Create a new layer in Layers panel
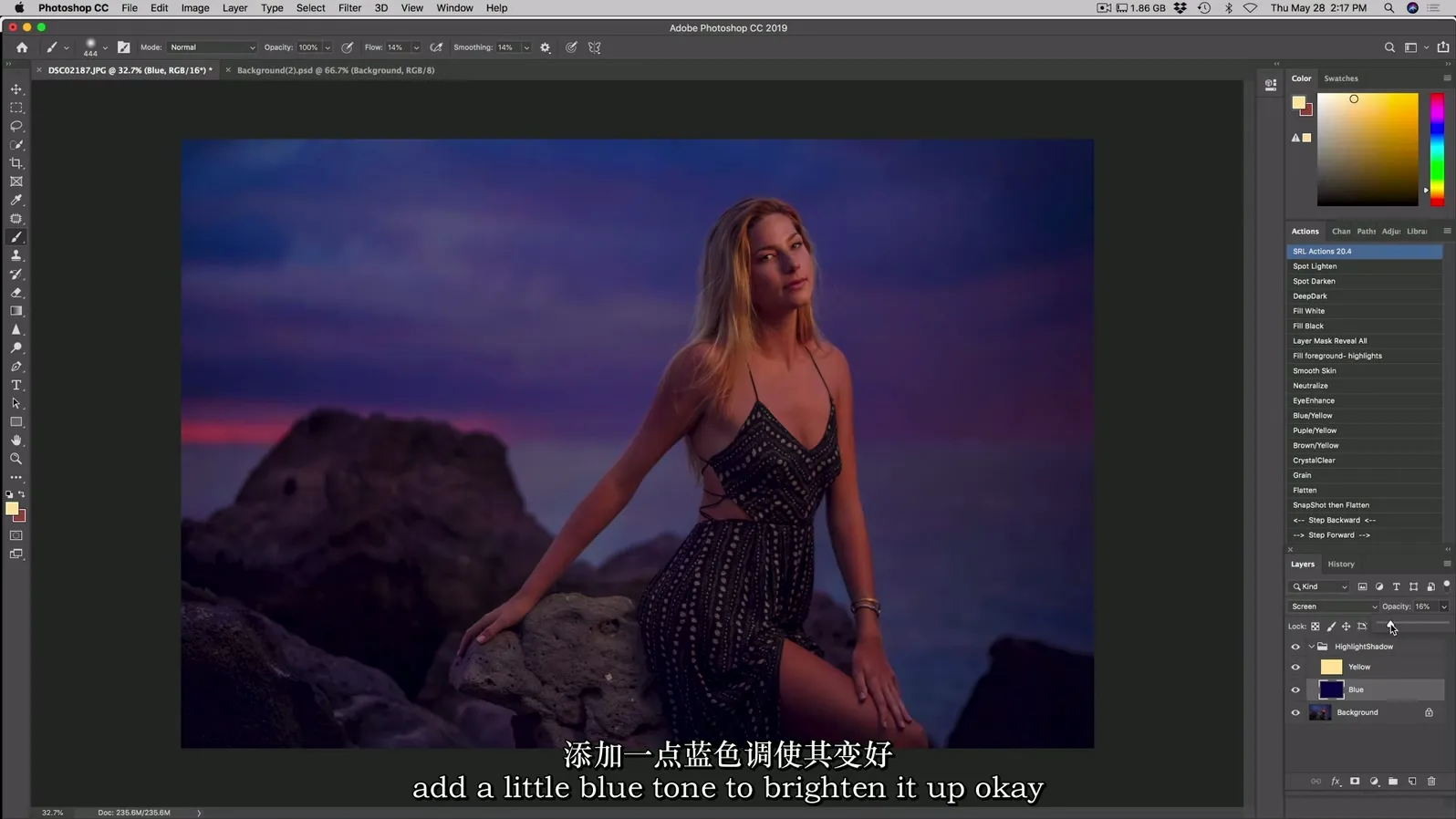Viewport: 1456px width, 819px height. tap(1412, 782)
